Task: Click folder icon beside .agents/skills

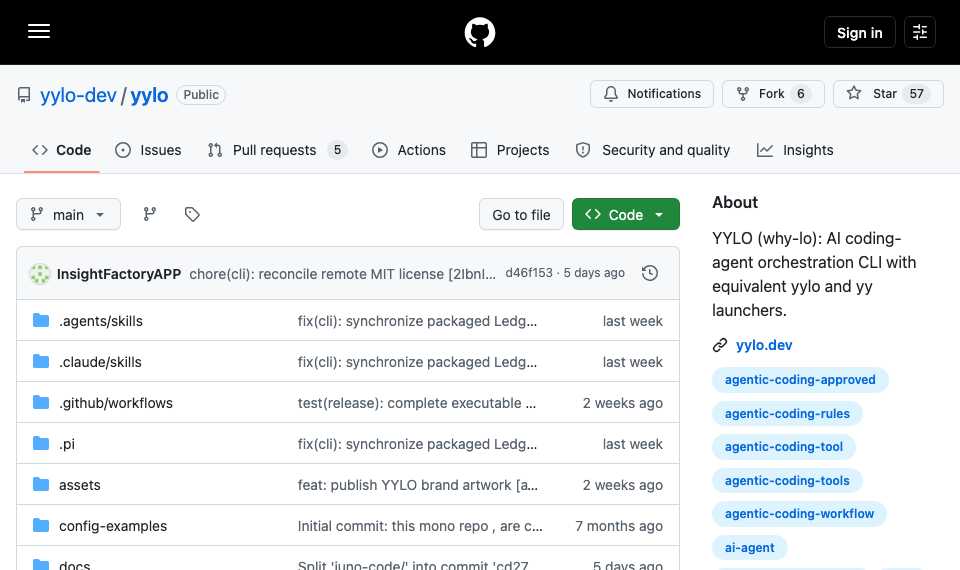Action: pyautogui.click(x=41, y=320)
